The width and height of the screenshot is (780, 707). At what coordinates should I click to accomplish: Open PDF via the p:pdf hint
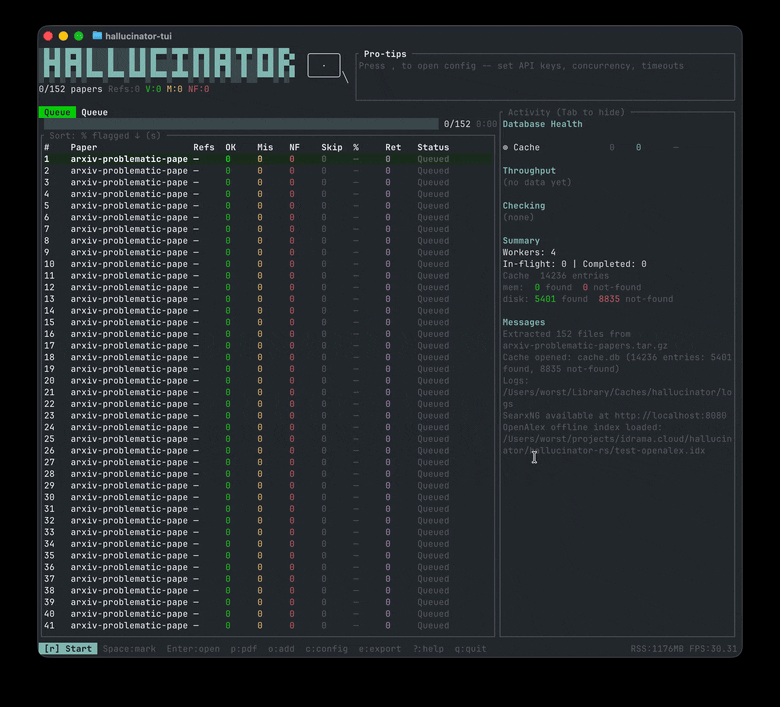[x=244, y=649]
